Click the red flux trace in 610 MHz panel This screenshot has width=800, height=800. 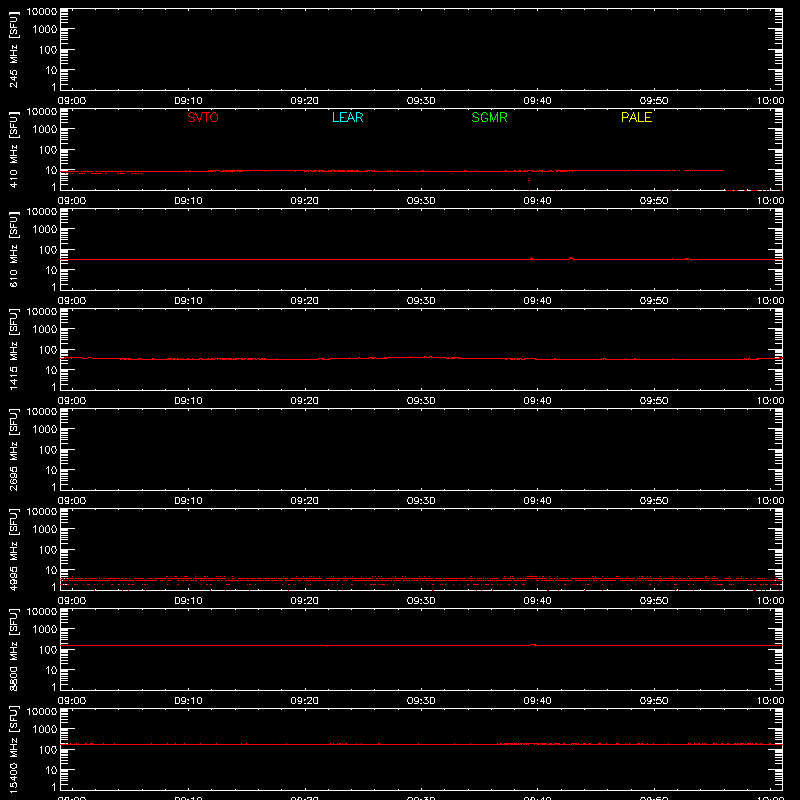click(421, 259)
